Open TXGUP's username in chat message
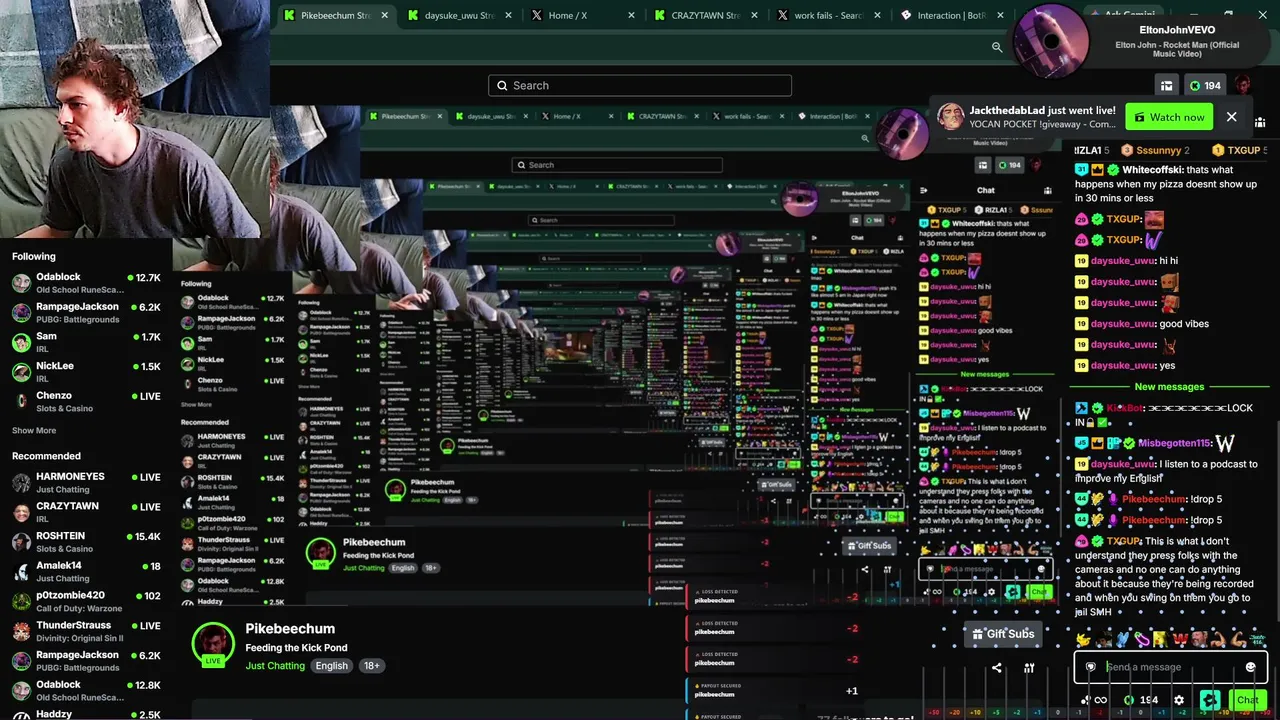Viewport: 1280px width, 720px height. click(x=1124, y=541)
